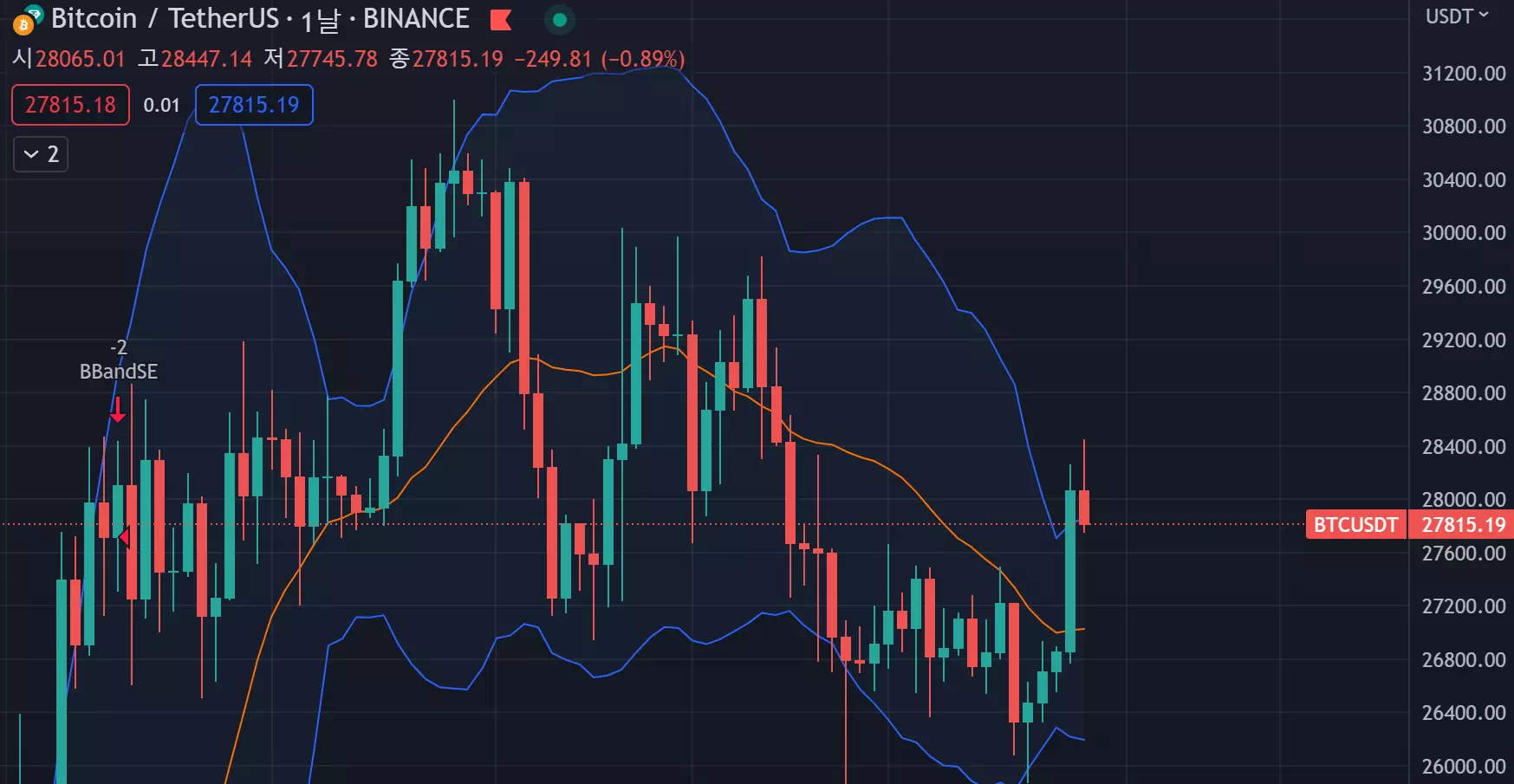Click the red BBandSE down arrow marker

[118, 410]
